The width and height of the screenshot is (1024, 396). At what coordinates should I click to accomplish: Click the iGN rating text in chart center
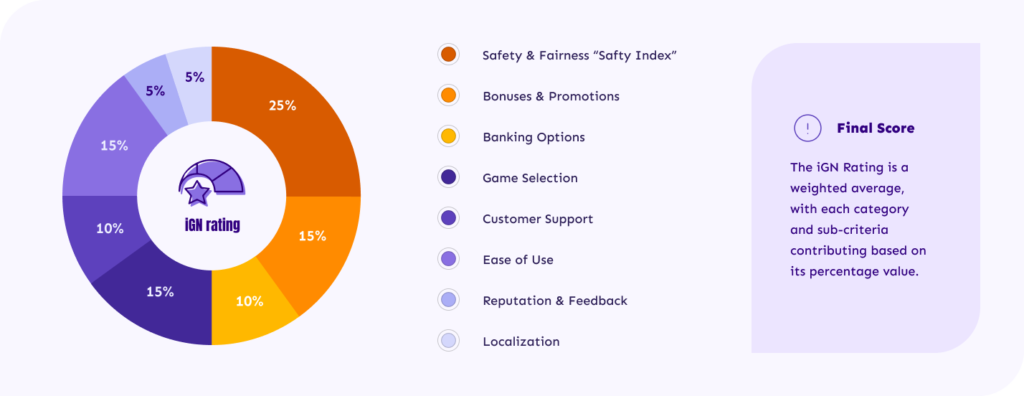[x=212, y=225]
